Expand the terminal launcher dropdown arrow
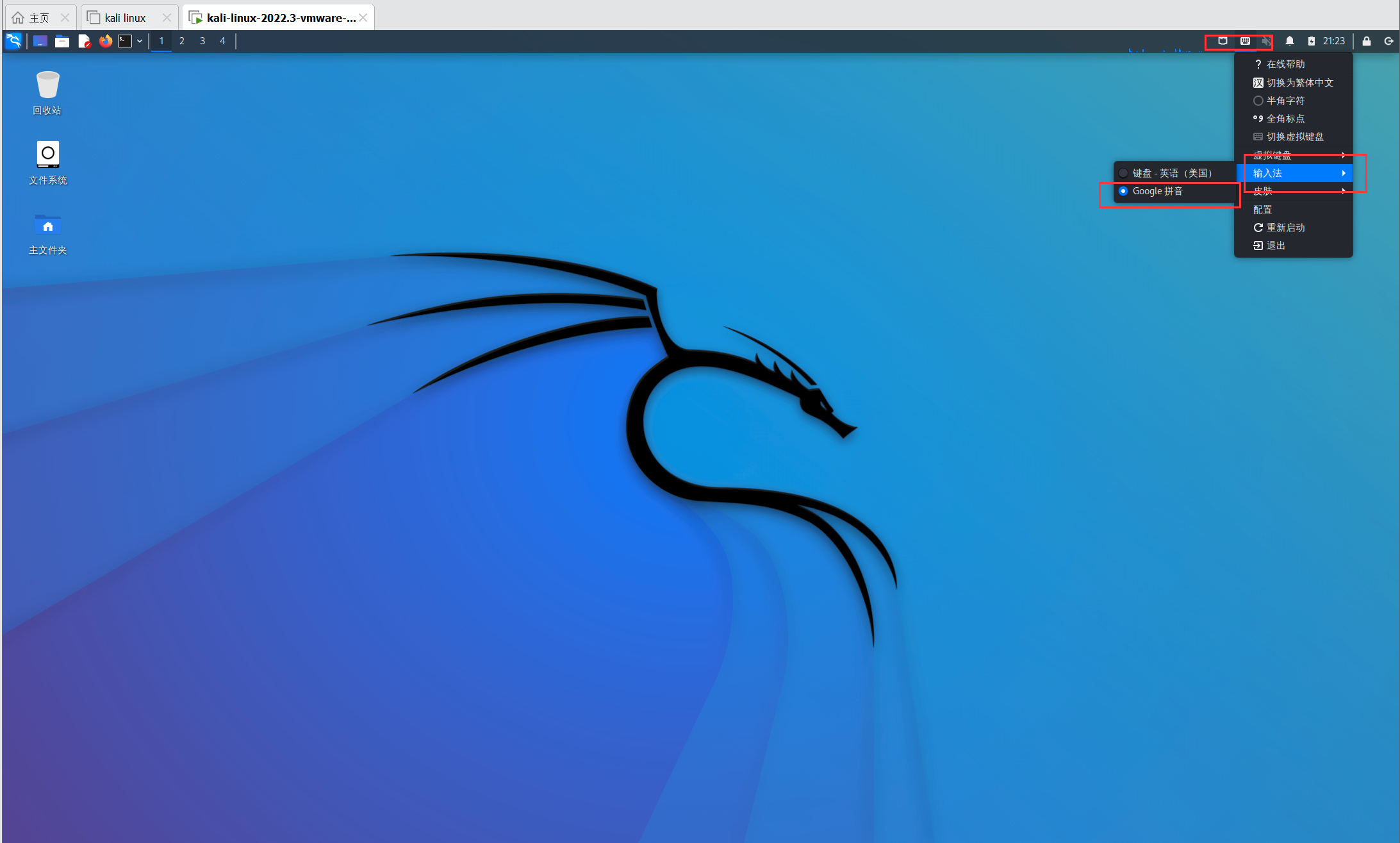The height and width of the screenshot is (843, 1400). coord(140,41)
